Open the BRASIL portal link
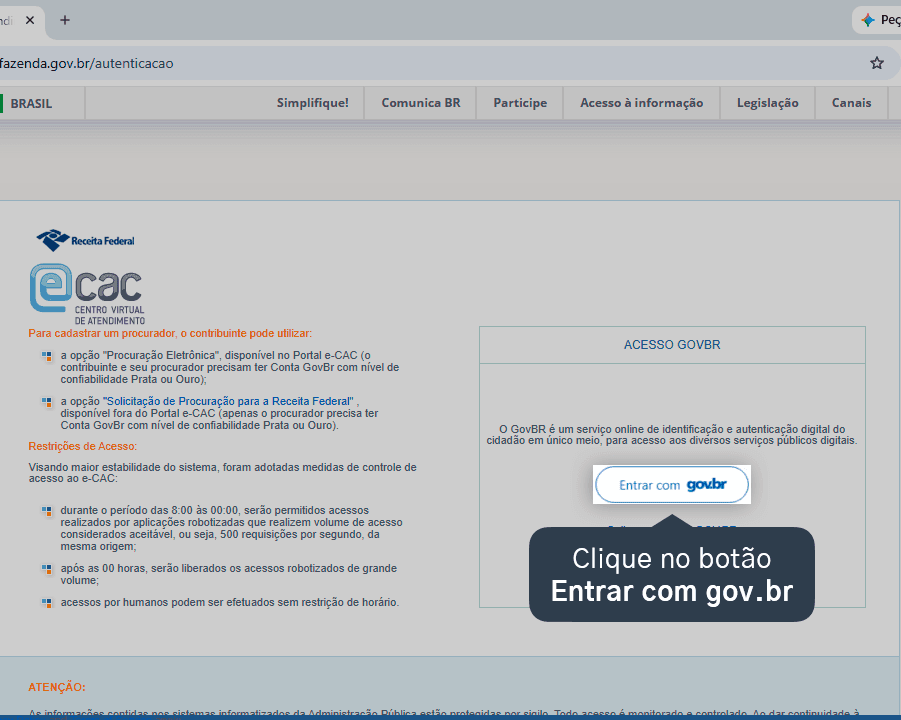Image resolution: width=901 pixels, height=720 pixels. 31,103
